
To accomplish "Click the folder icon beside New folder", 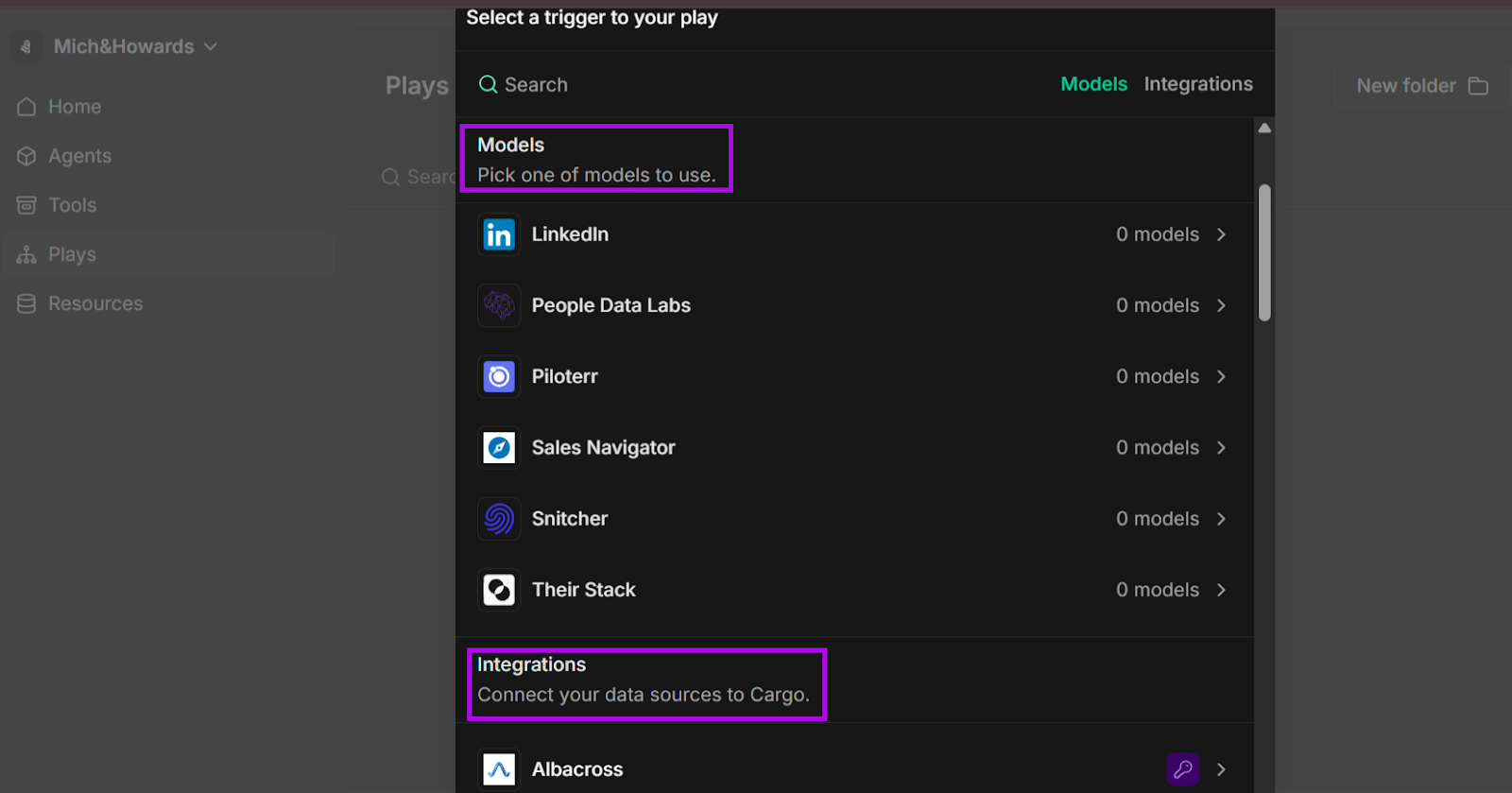I will point(1478,86).
